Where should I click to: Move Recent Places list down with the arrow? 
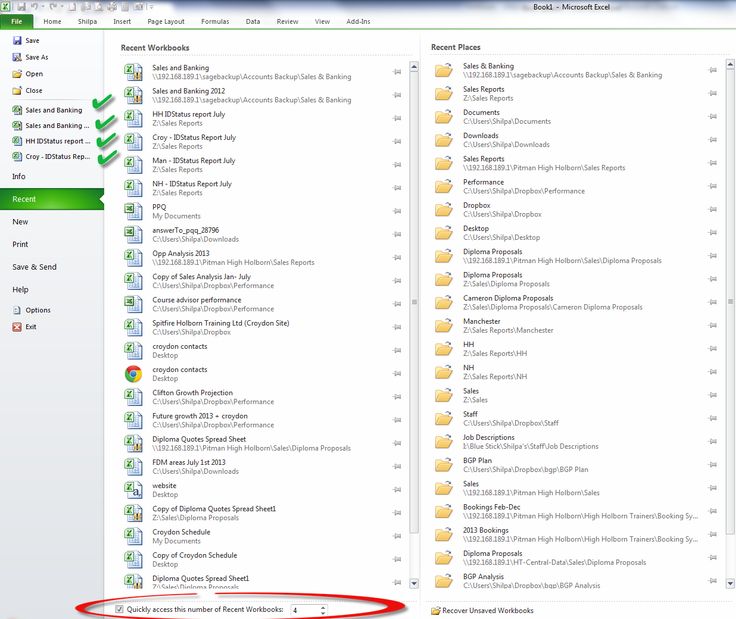(x=730, y=584)
